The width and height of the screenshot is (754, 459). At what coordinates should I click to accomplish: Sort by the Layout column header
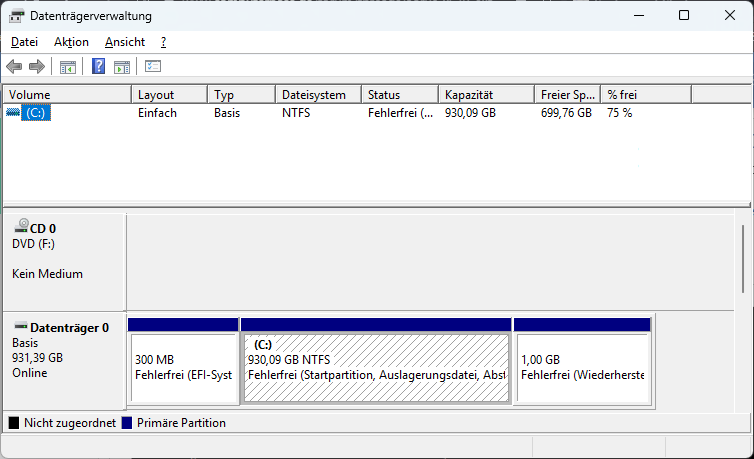coord(170,95)
